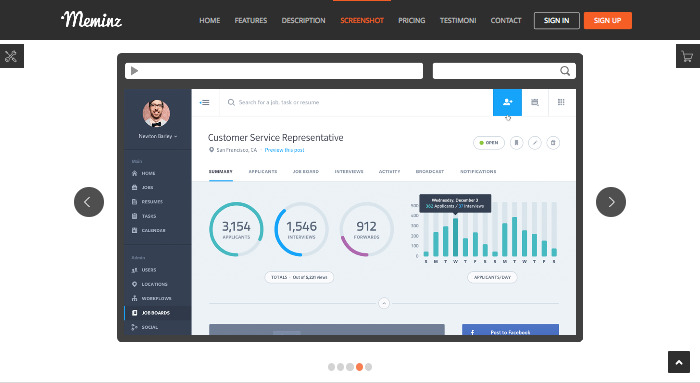Open PRICING in the navigation bar

(412, 21)
